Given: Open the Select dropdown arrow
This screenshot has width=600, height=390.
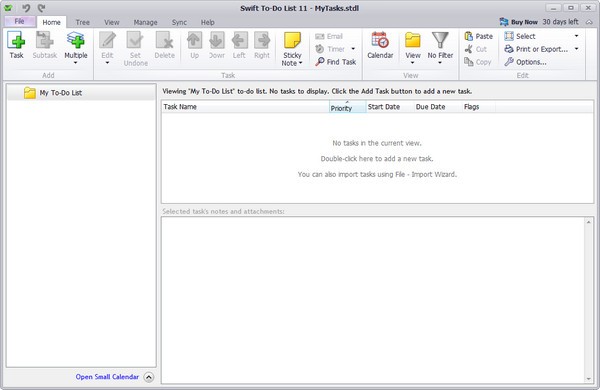Looking at the screenshot, I should 576,36.
